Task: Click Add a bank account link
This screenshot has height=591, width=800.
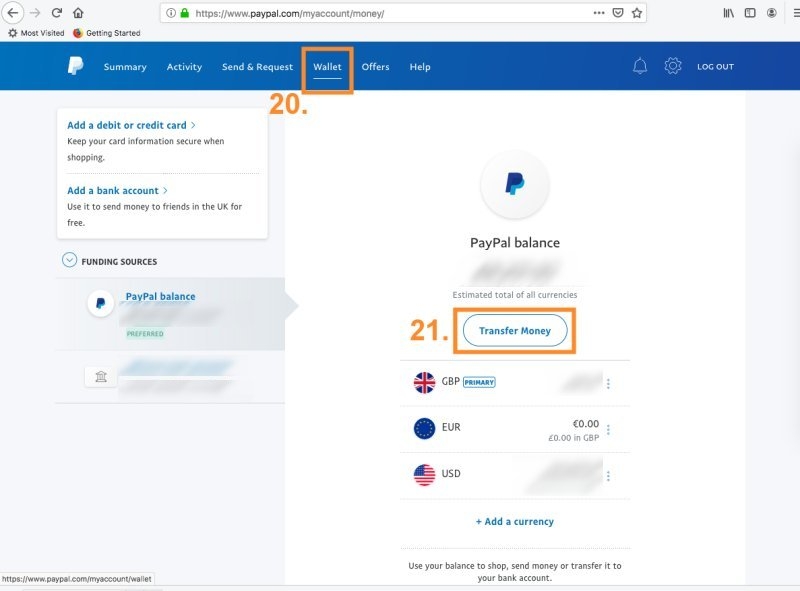Action: pyautogui.click(x=113, y=190)
